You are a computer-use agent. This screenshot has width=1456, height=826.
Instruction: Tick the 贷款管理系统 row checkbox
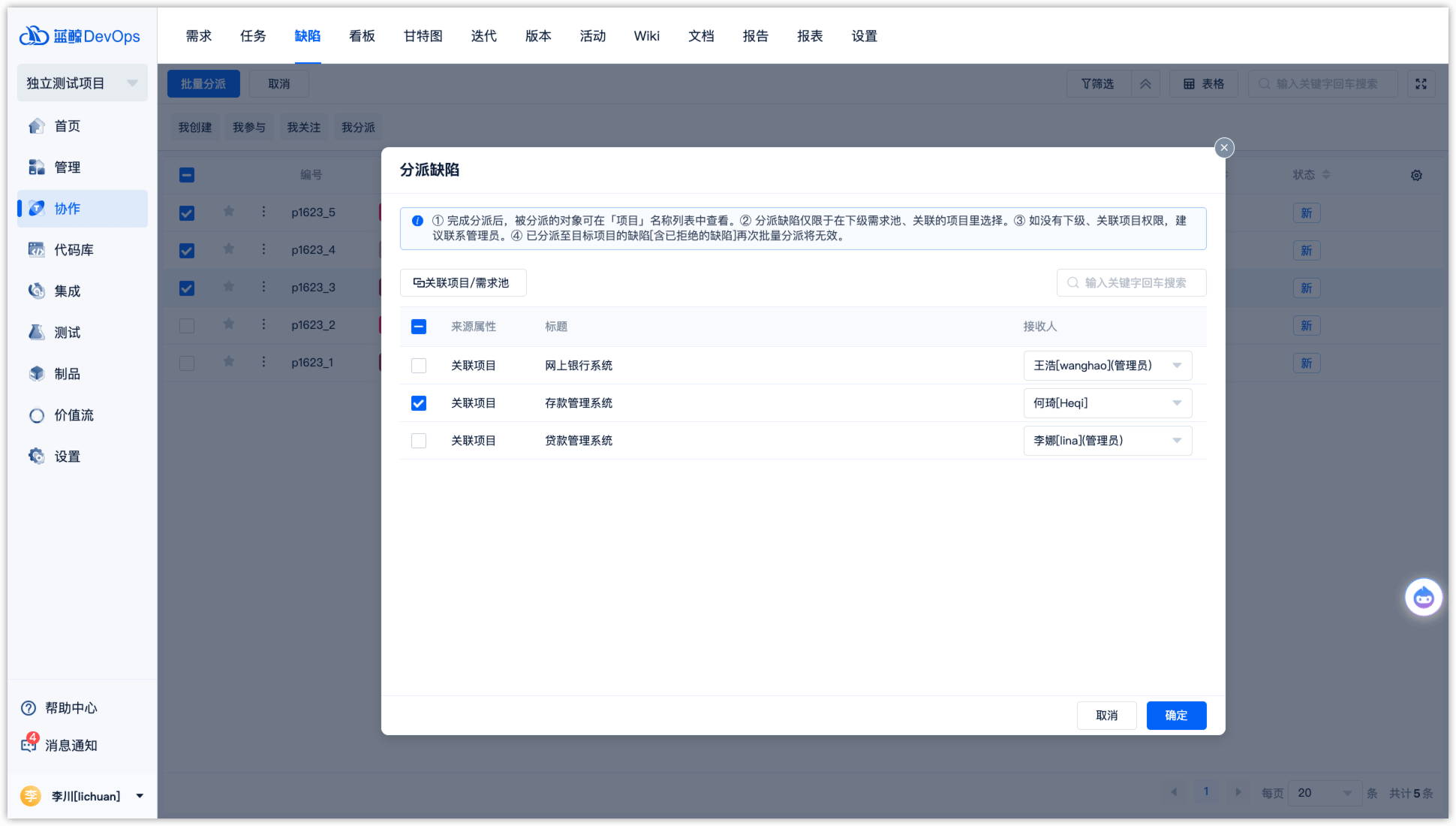pos(419,441)
